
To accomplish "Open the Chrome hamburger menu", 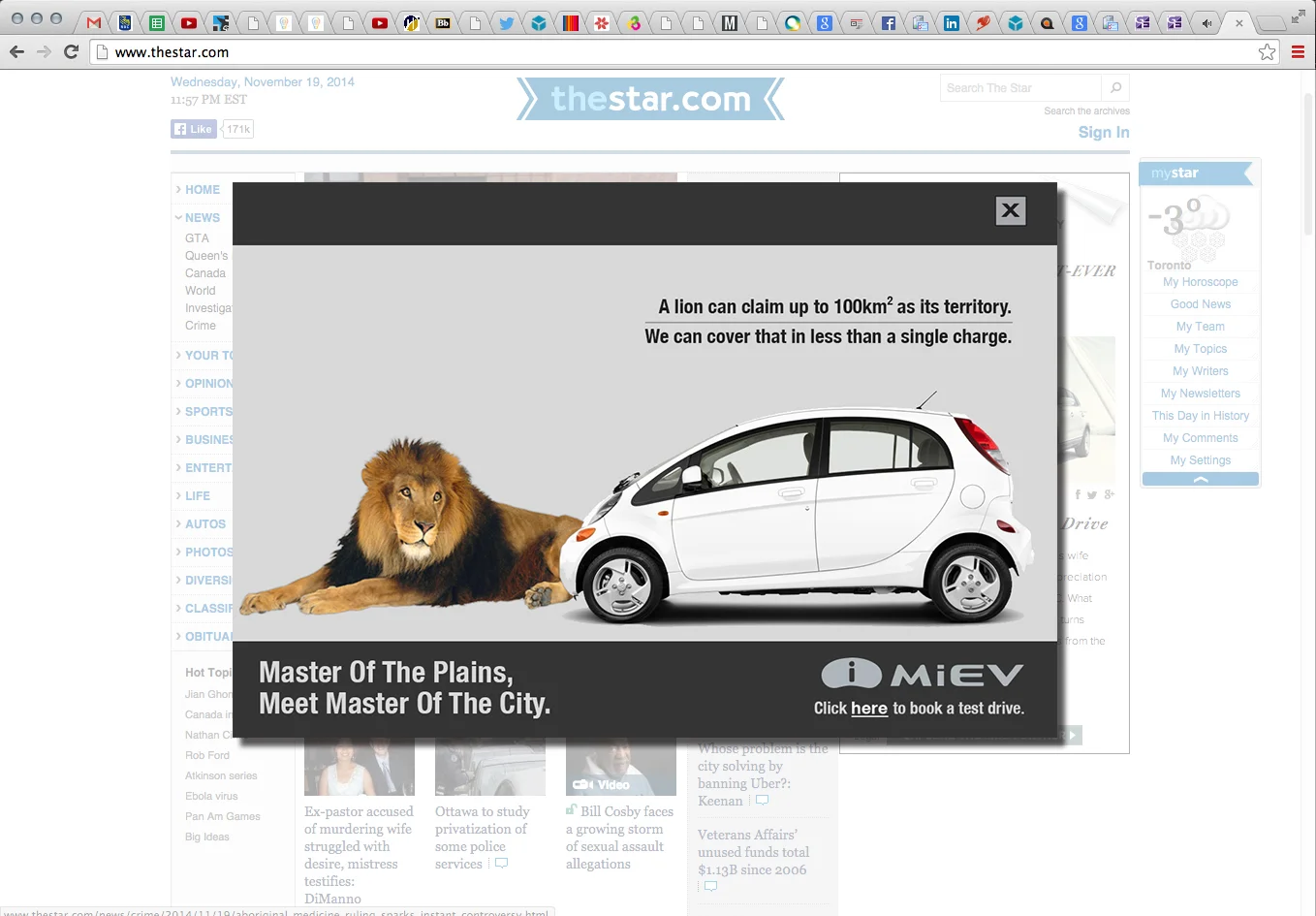I will click(x=1298, y=52).
